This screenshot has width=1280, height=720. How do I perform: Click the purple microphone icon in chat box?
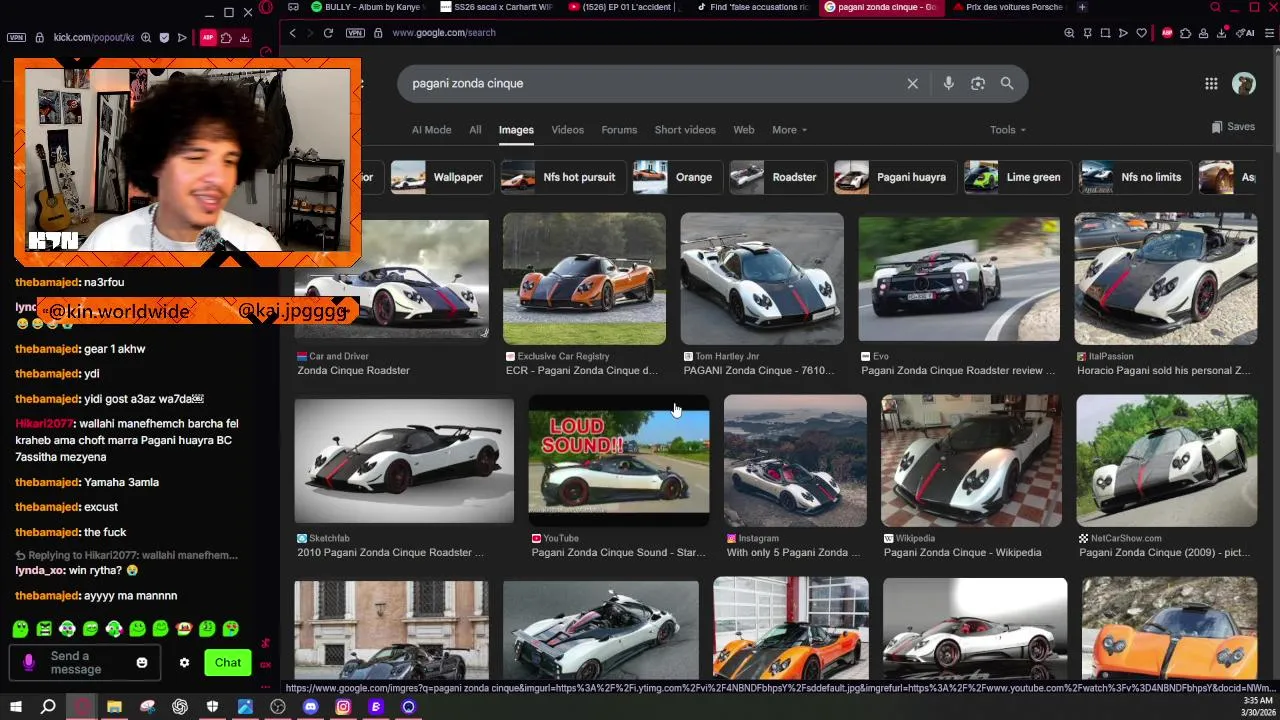click(28, 662)
